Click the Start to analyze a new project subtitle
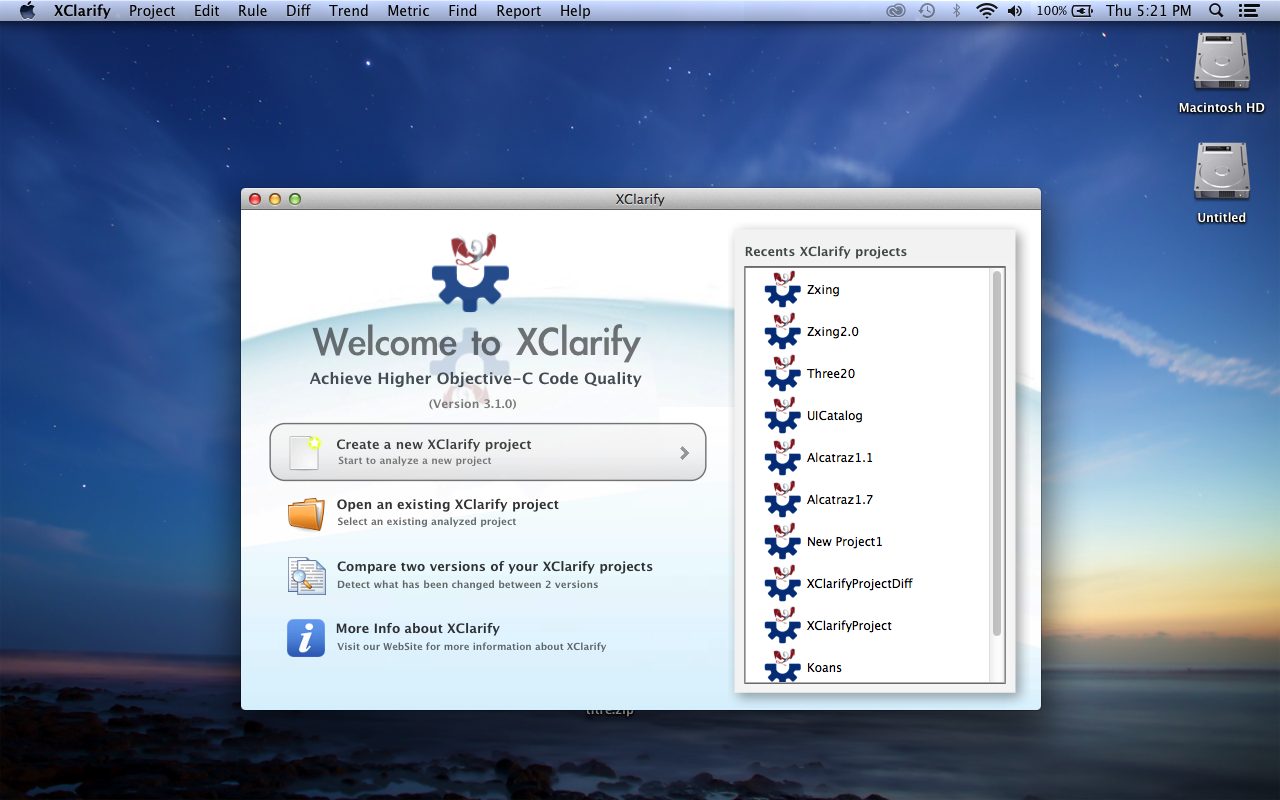The height and width of the screenshot is (800, 1280). coord(415,461)
